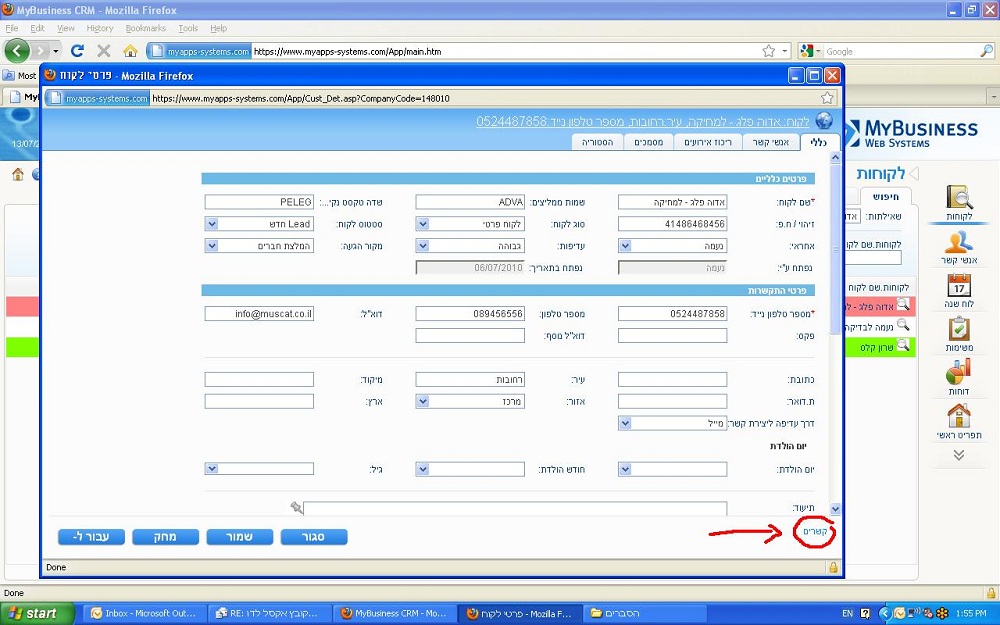Screen dimensions: 1000x625
Task: Expand אזור region dropdown
Action: [422, 401]
